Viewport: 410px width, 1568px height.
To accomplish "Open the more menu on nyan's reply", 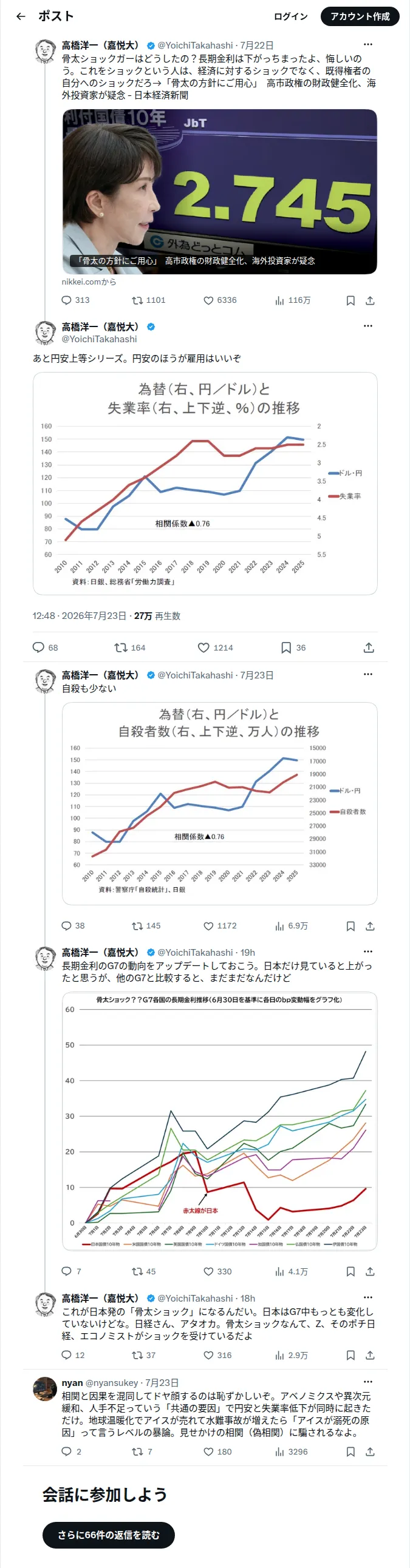I will 368,1382.
